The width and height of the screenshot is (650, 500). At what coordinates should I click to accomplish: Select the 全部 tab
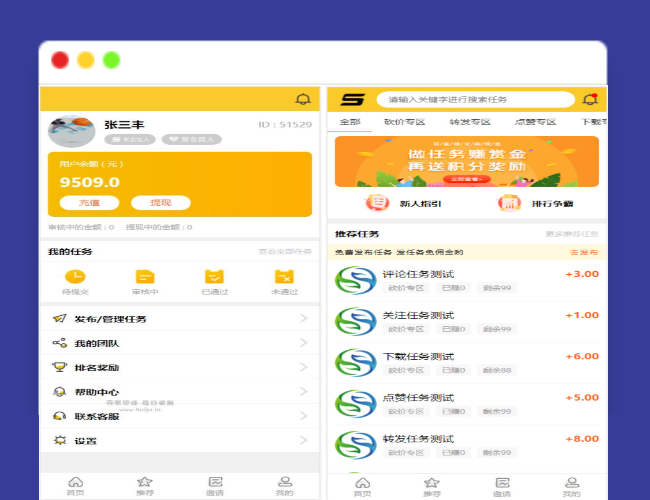pyautogui.click(x=350, y=122)
